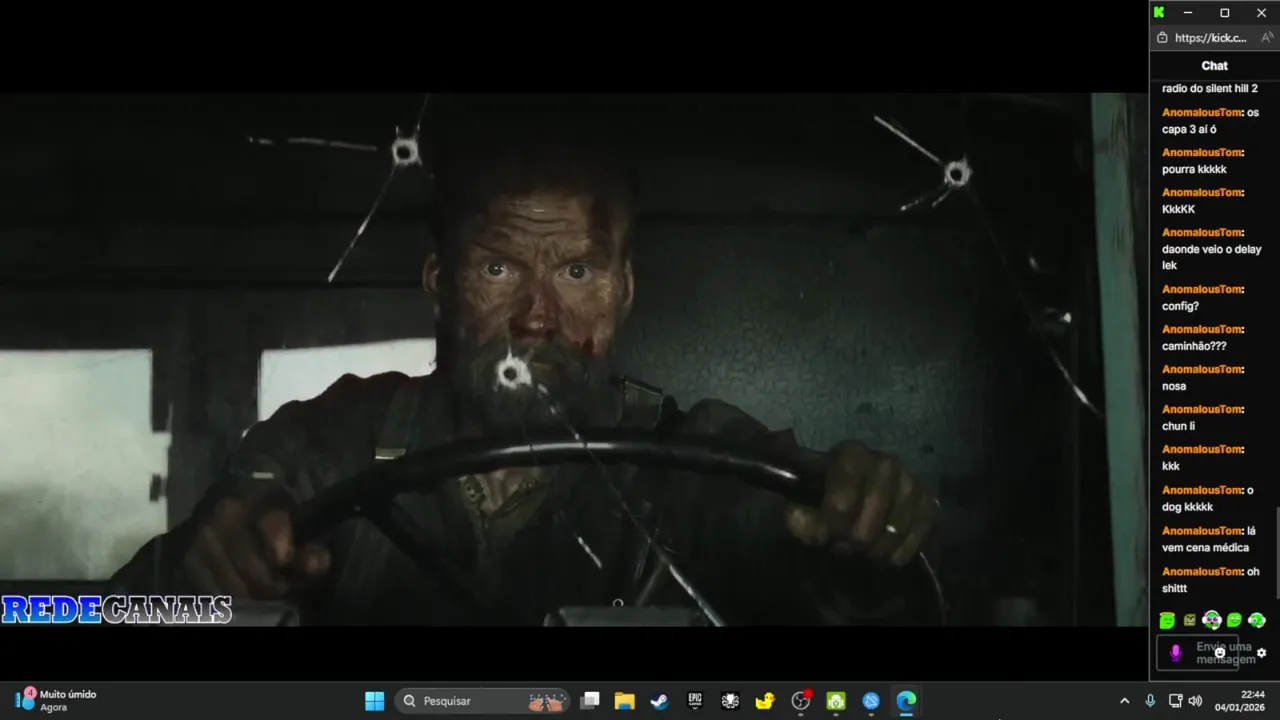Open the 'Muito úmido' weather widget
The width and height of the screenshot is (1280, 720).
56,700
